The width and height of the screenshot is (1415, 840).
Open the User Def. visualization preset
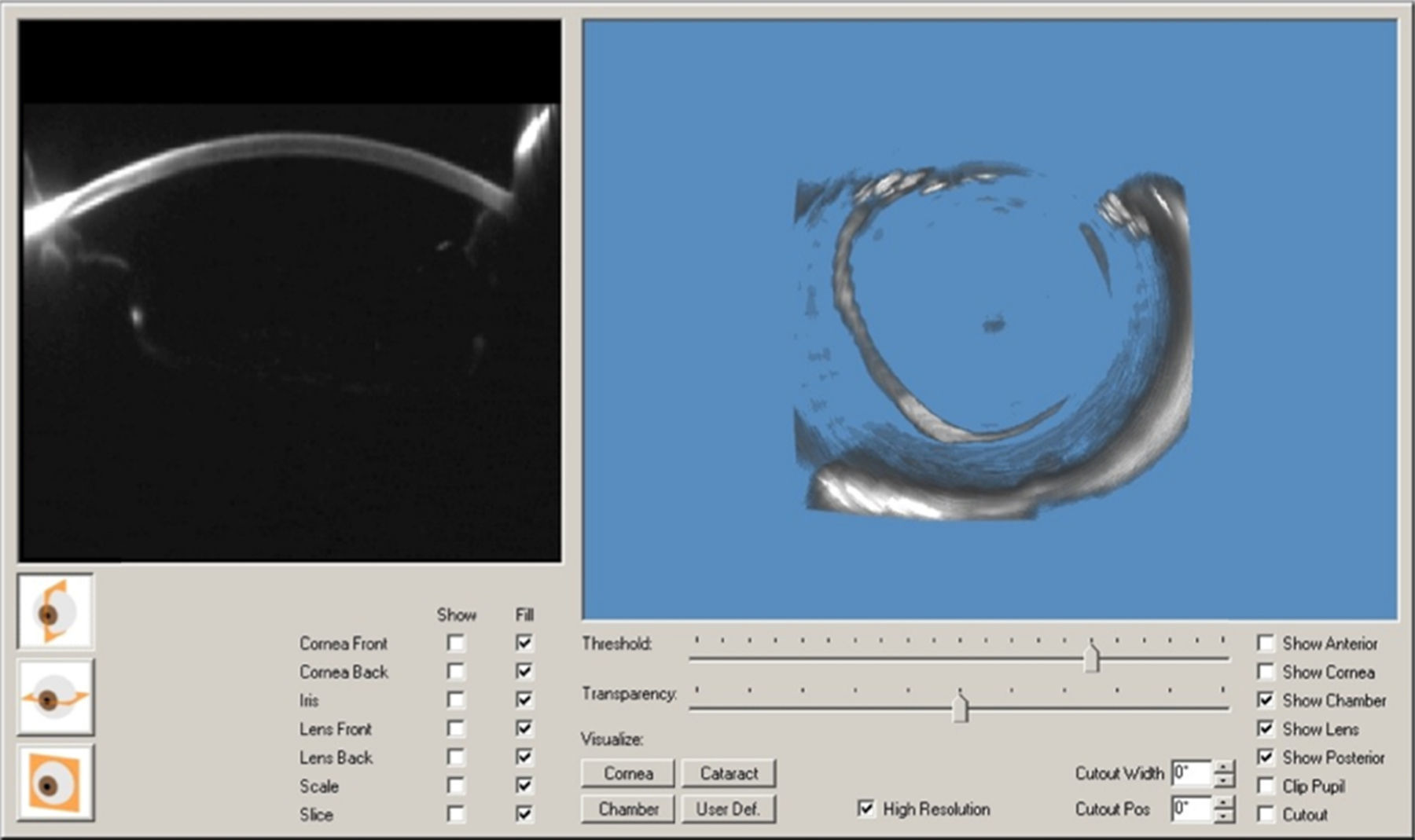click(728, 809)
